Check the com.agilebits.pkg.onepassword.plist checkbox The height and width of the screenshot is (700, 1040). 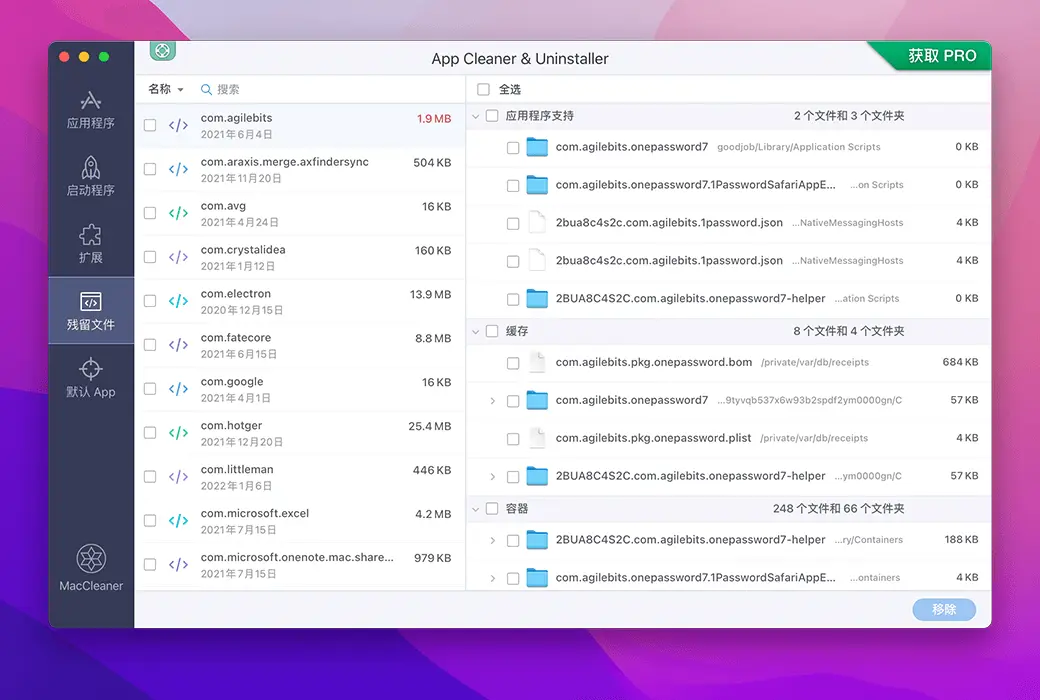click(x=513, y=439)
